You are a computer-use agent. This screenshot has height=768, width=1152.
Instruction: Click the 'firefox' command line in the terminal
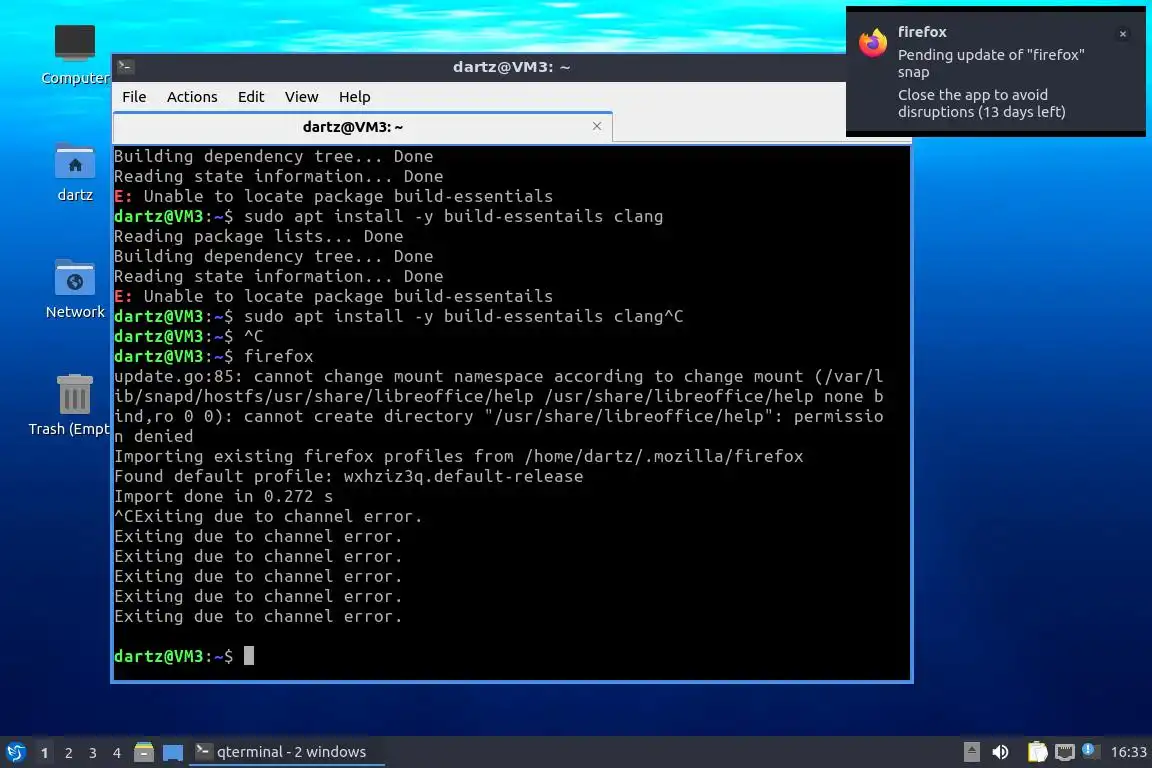click(214, 356)
